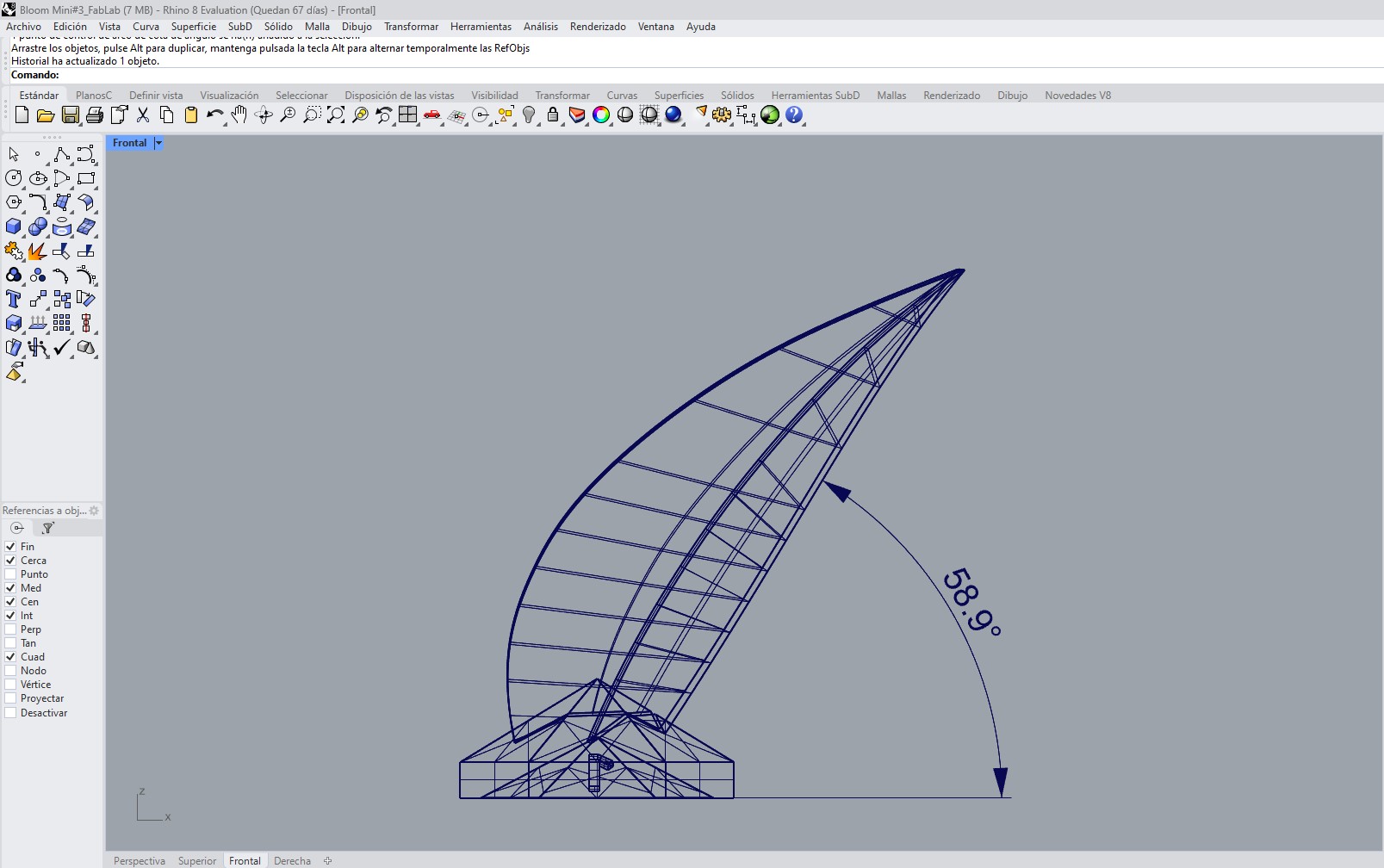The width and height of the screenshot is (1384, 868).
Task: Switch to the Superior viewport tab
Action: coord(197,861)
